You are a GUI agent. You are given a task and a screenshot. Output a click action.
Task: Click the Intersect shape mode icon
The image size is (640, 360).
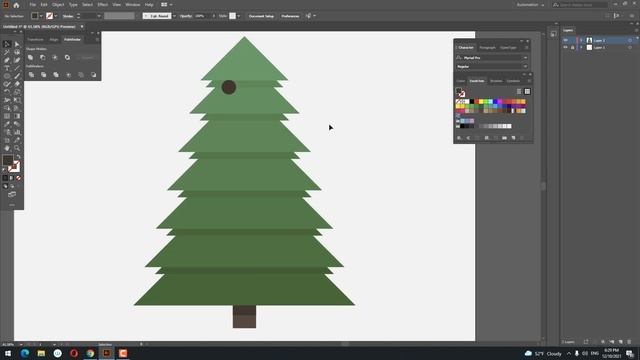55,58
